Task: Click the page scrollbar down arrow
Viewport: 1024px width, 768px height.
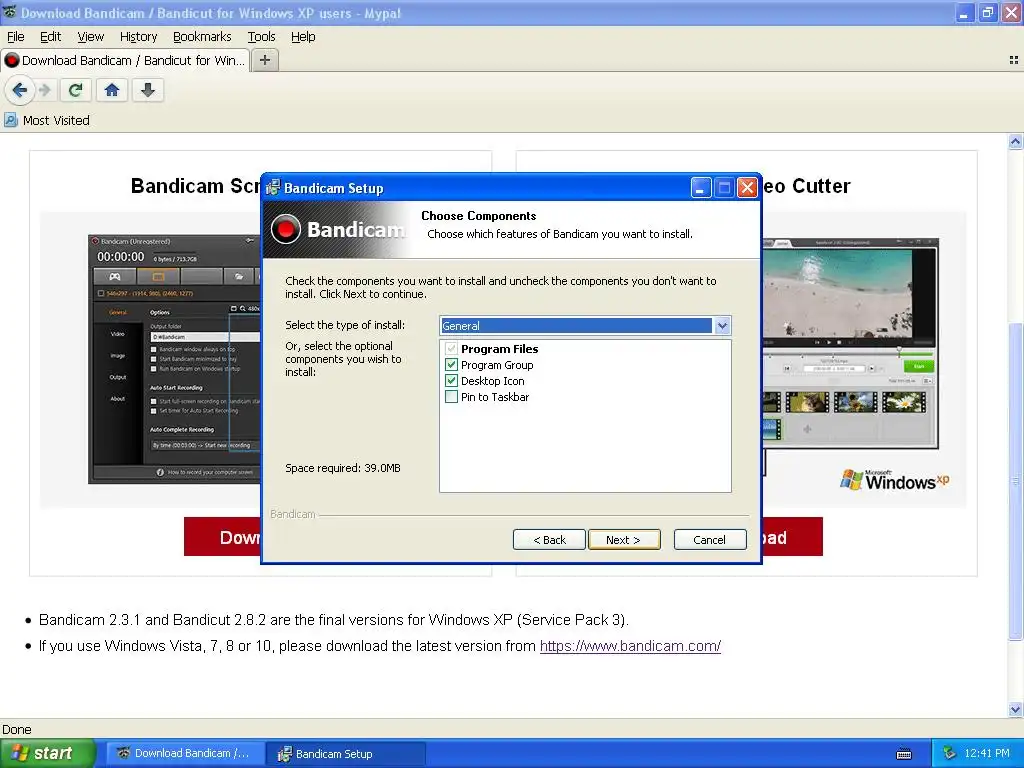Action: pyautogui.click(x=1016, y=709)
